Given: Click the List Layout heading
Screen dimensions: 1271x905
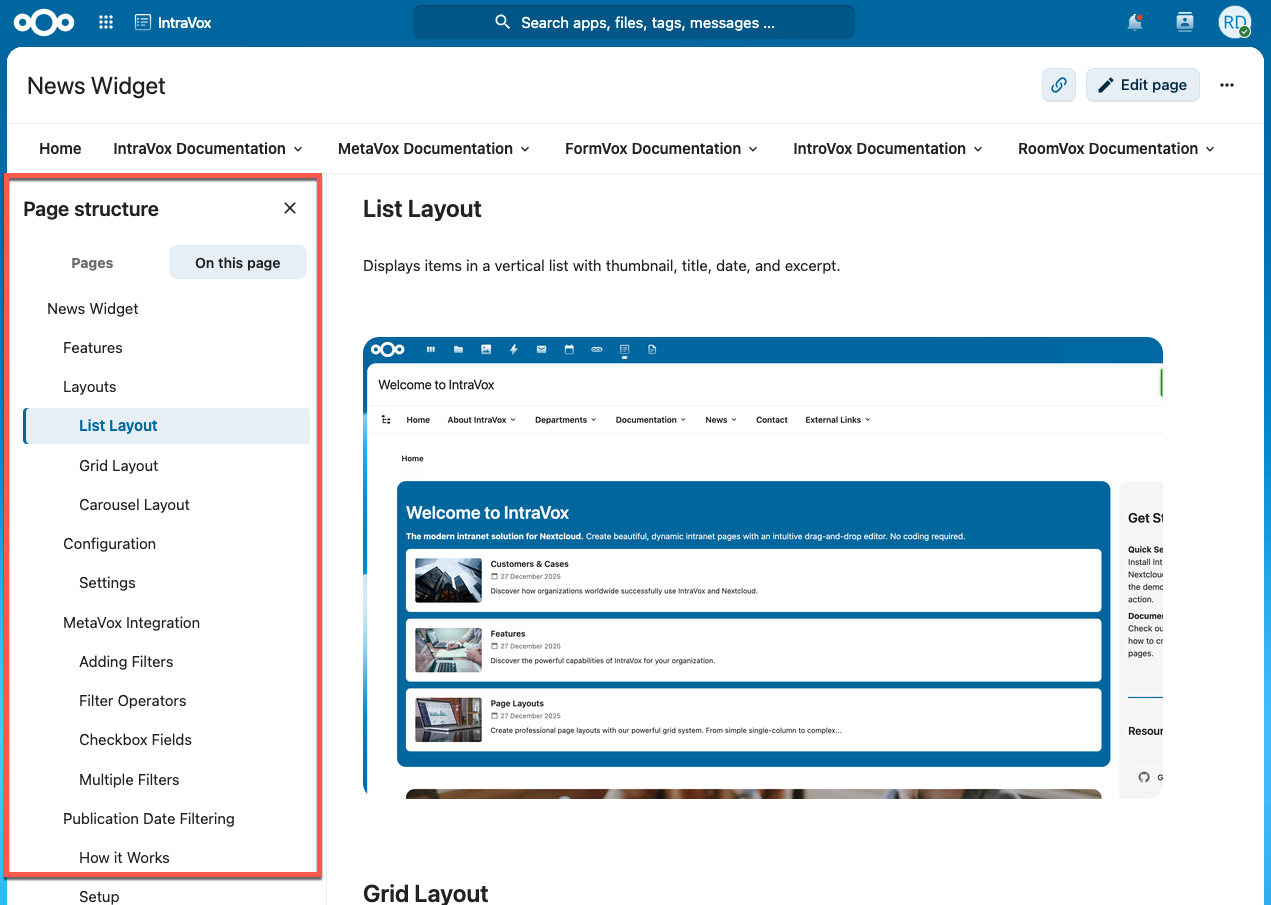Looking at the screenshot, I should click(422, 209).
